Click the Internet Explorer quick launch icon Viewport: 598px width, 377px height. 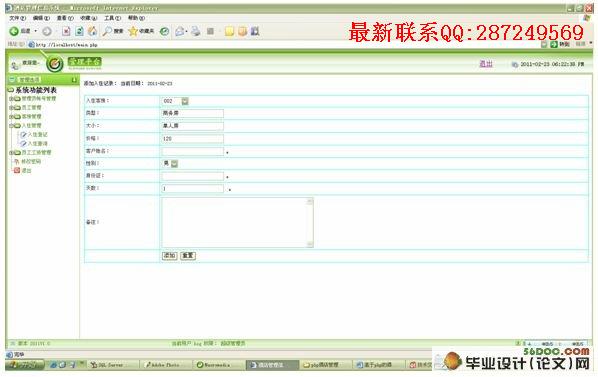tap(53, 365)
